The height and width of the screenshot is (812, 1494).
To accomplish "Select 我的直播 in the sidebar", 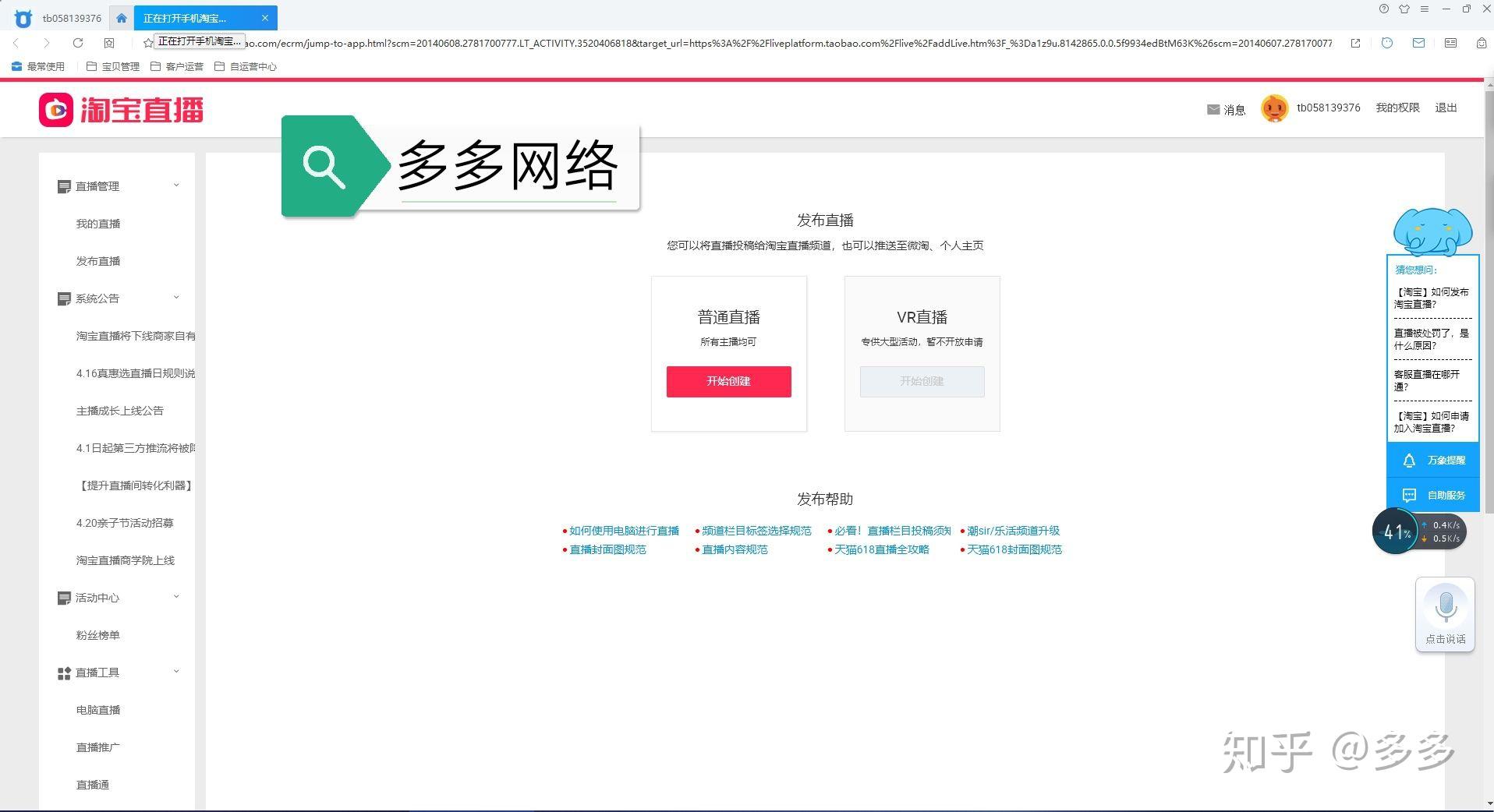I will coord(98,224).
